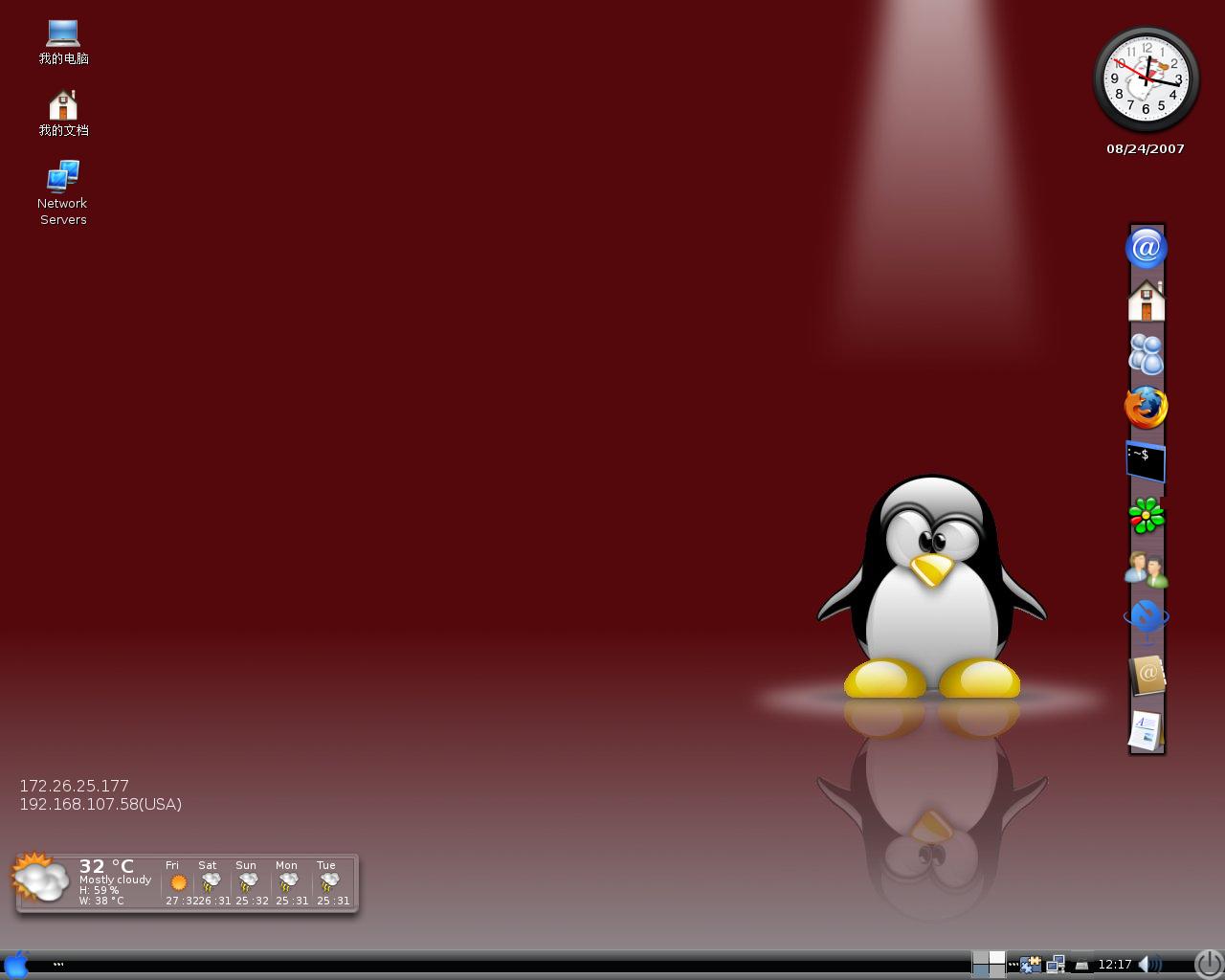
Task: Click the large mostly cloudy weather icon
Action: 39,878
